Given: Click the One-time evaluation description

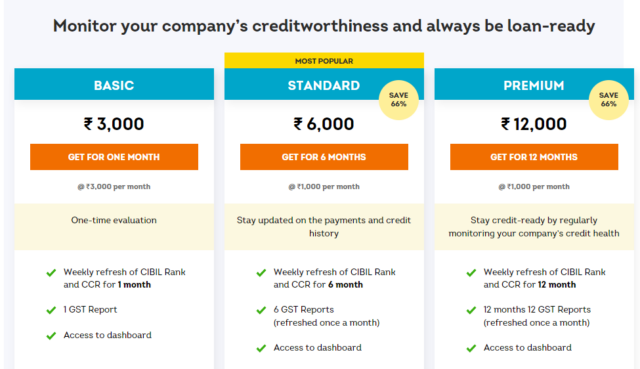Looking at the screenshot, I should coord(114,220).
